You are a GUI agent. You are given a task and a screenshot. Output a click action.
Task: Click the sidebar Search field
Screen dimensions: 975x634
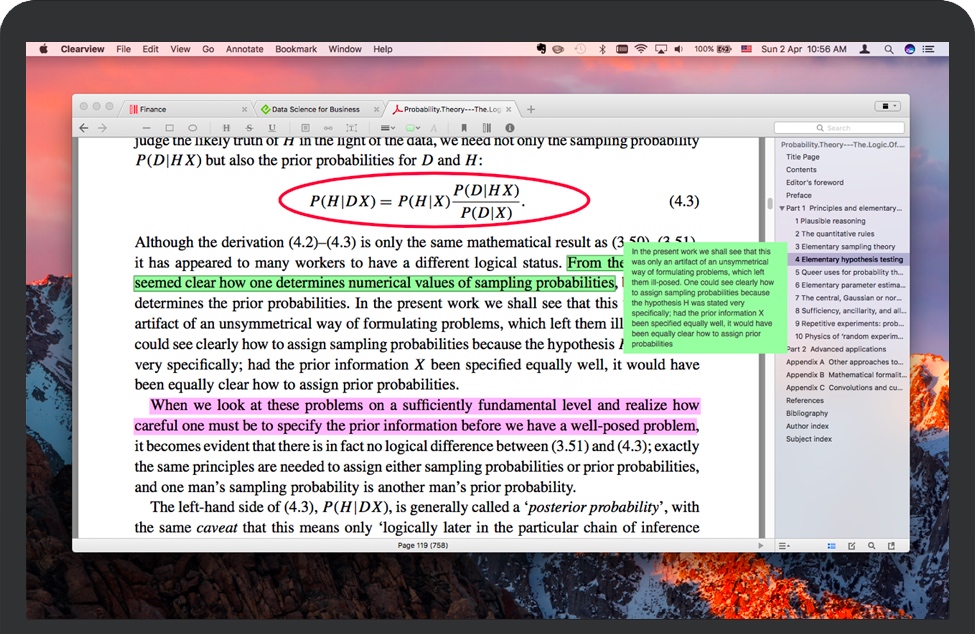pos(840,128)
